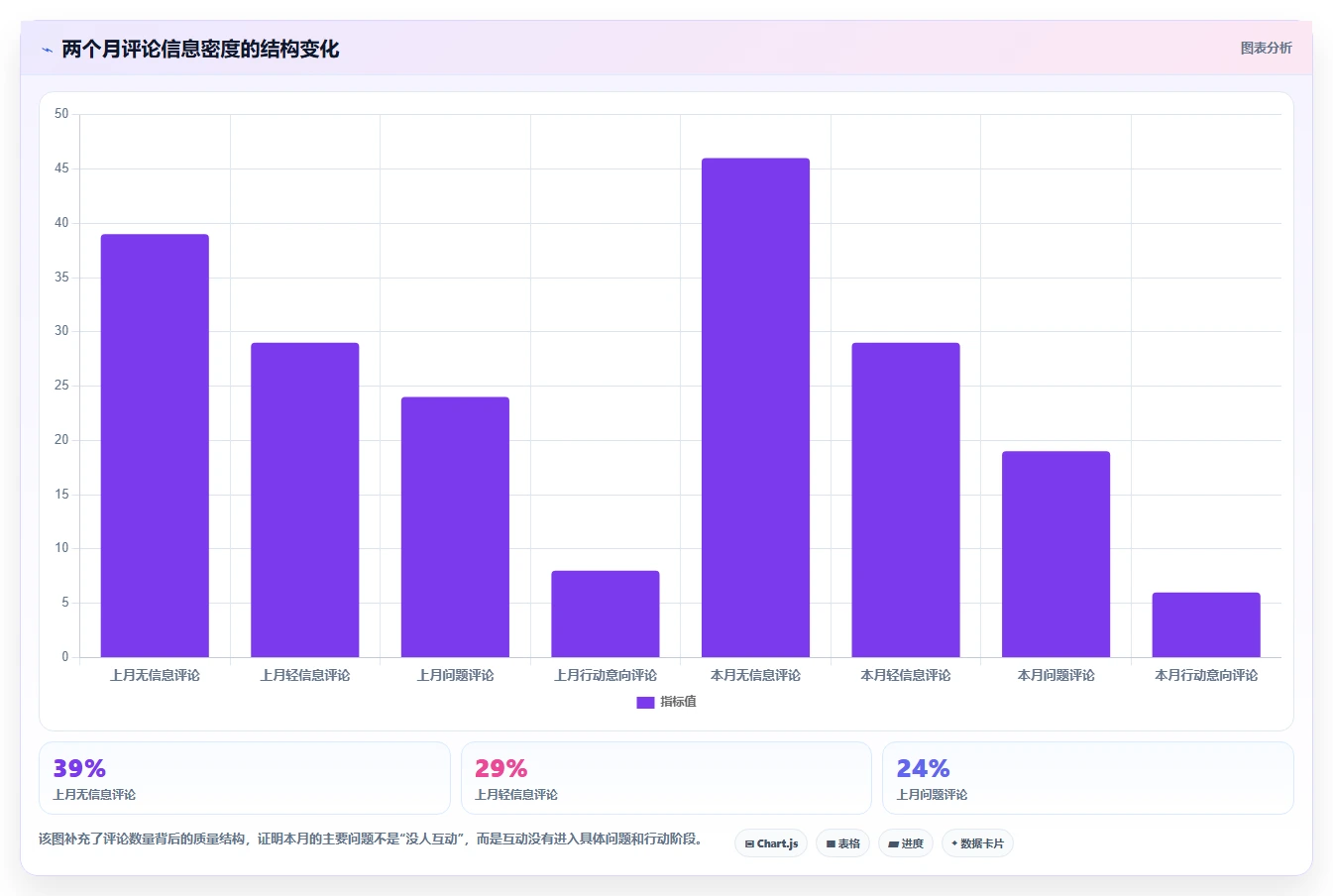This screenshot has height=896, width=1333.
Task: Click the 图表分析 label in header
Action: pos(1266,48)
